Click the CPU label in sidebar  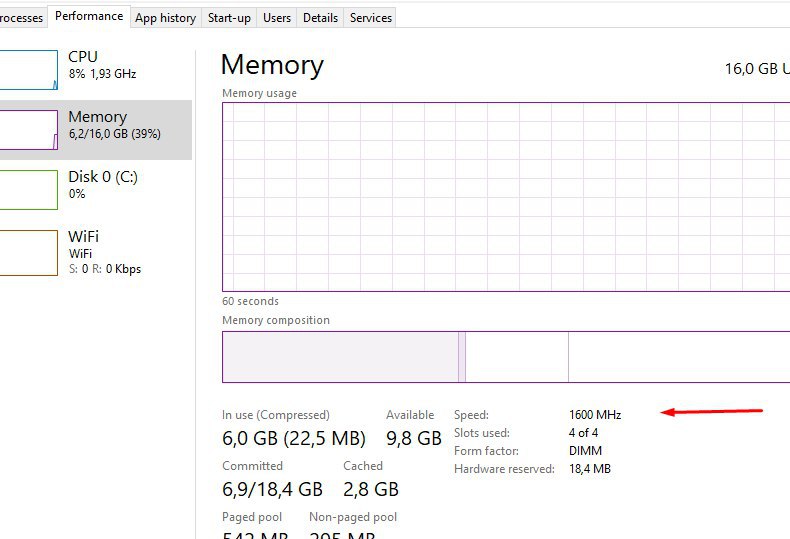(x=83, y=57)
